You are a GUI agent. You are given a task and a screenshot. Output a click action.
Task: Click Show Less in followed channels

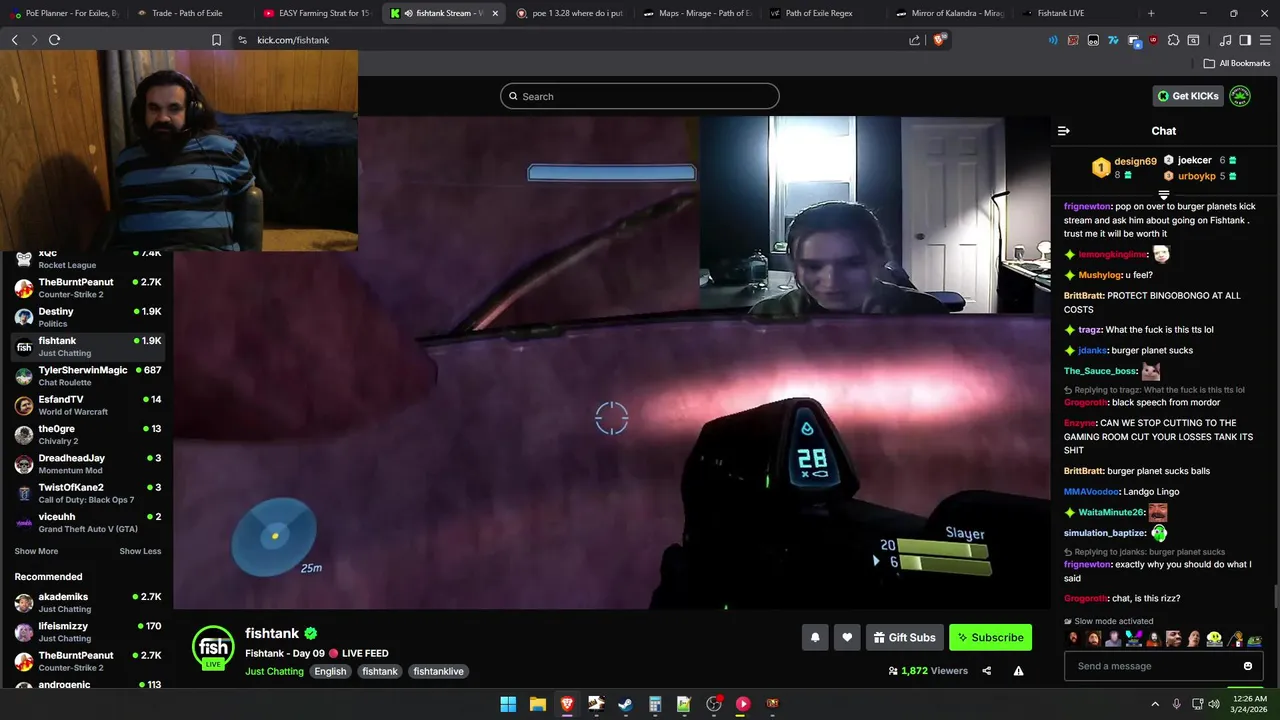click(x=140, y=551)
